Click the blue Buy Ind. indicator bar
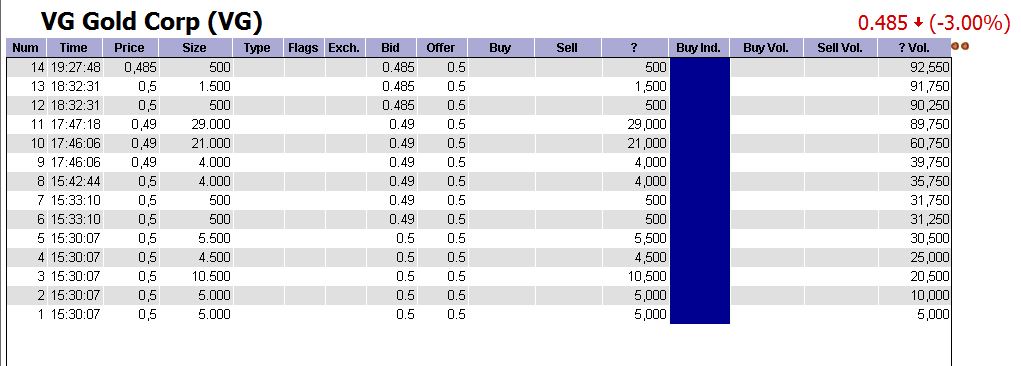 [x=699, y=191]
